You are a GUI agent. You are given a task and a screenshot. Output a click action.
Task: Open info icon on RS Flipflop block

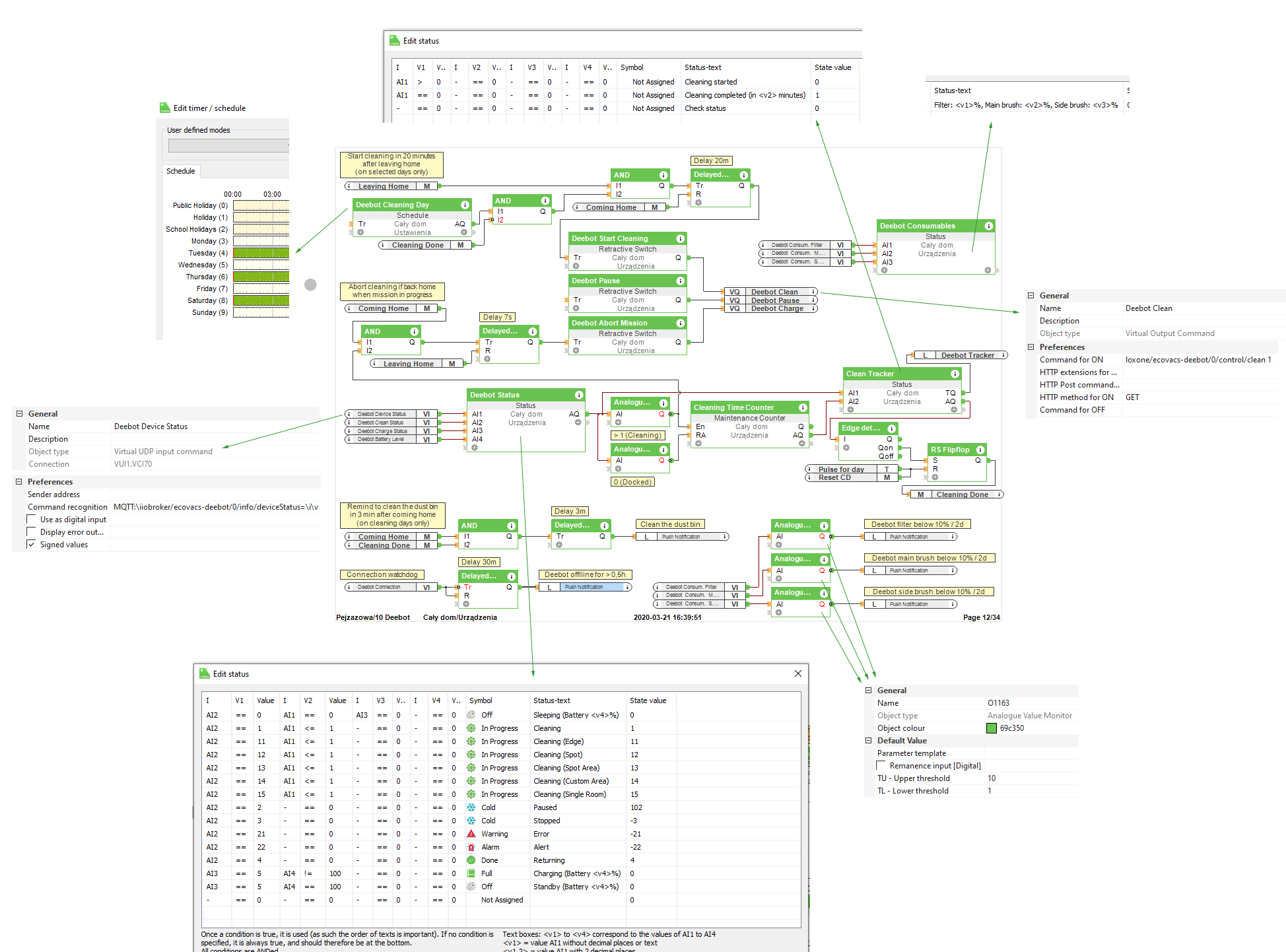tap(980, 450)
